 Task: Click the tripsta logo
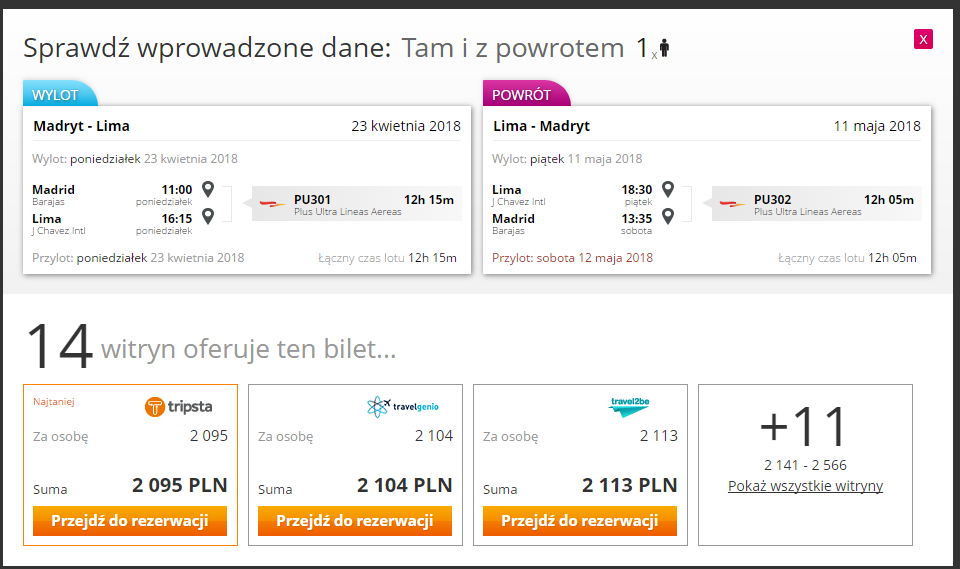pos(178,406)
